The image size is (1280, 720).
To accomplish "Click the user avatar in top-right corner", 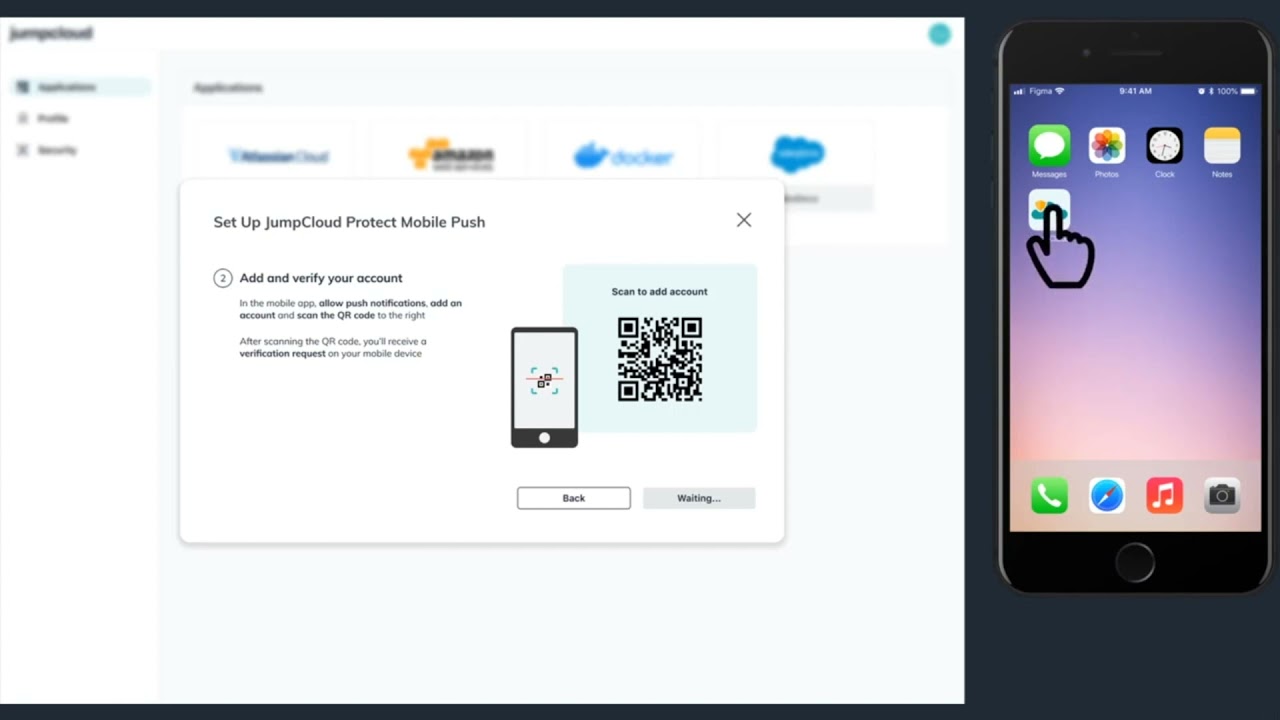I will [939, 34].
